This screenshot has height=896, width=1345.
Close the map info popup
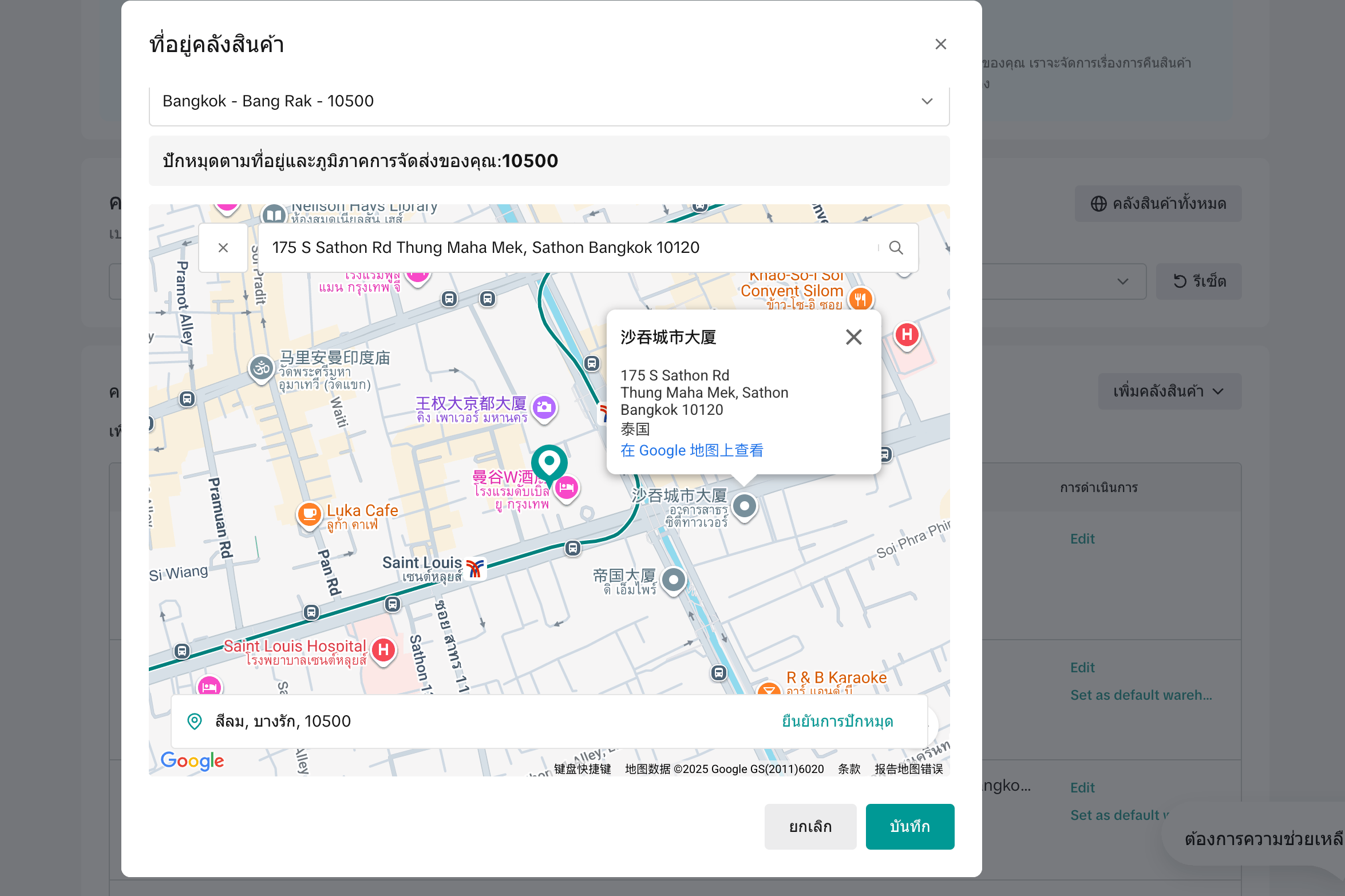(x=853, y=337)
